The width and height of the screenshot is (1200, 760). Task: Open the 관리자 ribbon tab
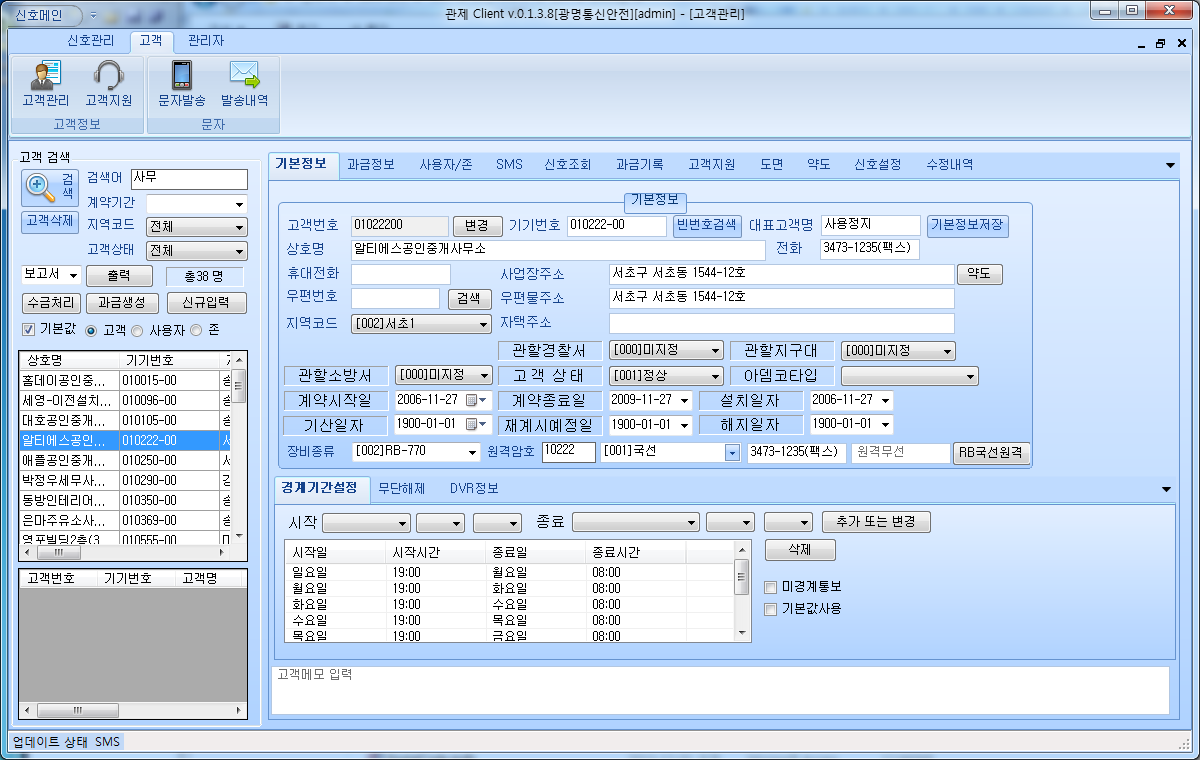click(206, 41)
